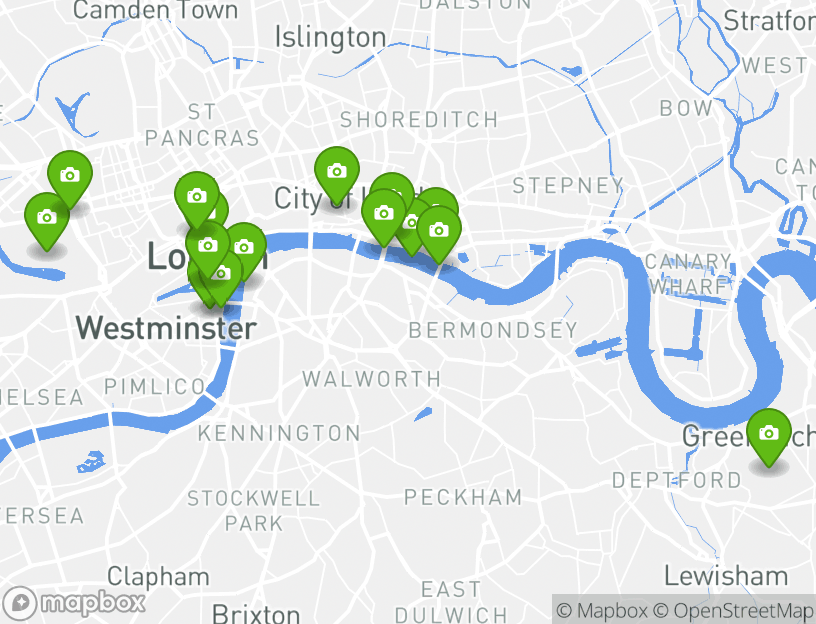This screenshot has width=816, height=624.
Task: Click the camera marker covering the end of London label
Action: (x=245, y=249)
